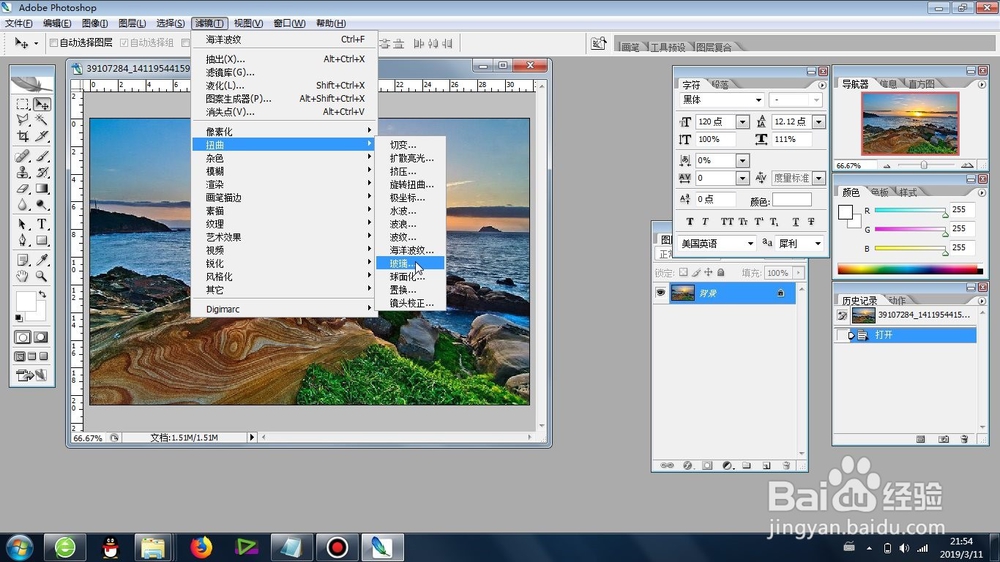Select the Notes tool
Image resolution: width=1000 pixels, height=562 pixels.
[x=23, y=260]
